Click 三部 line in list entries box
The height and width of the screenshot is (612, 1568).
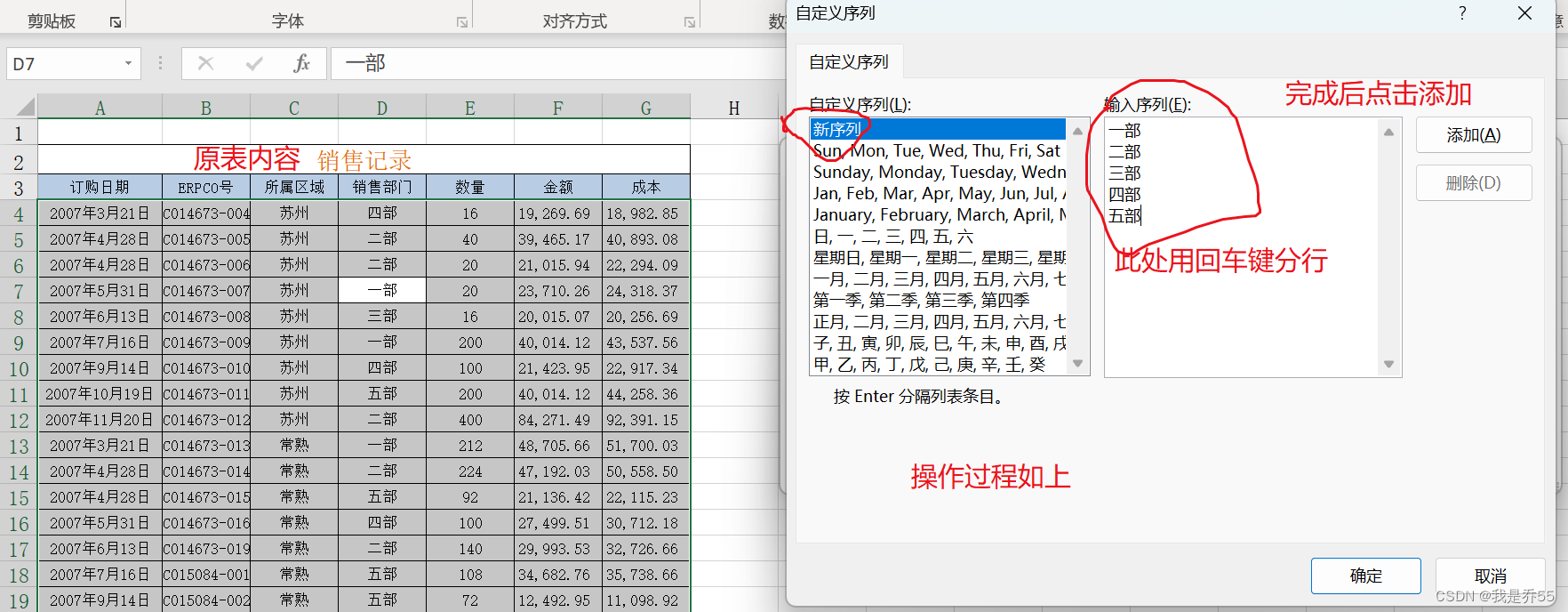(1124, 173)
